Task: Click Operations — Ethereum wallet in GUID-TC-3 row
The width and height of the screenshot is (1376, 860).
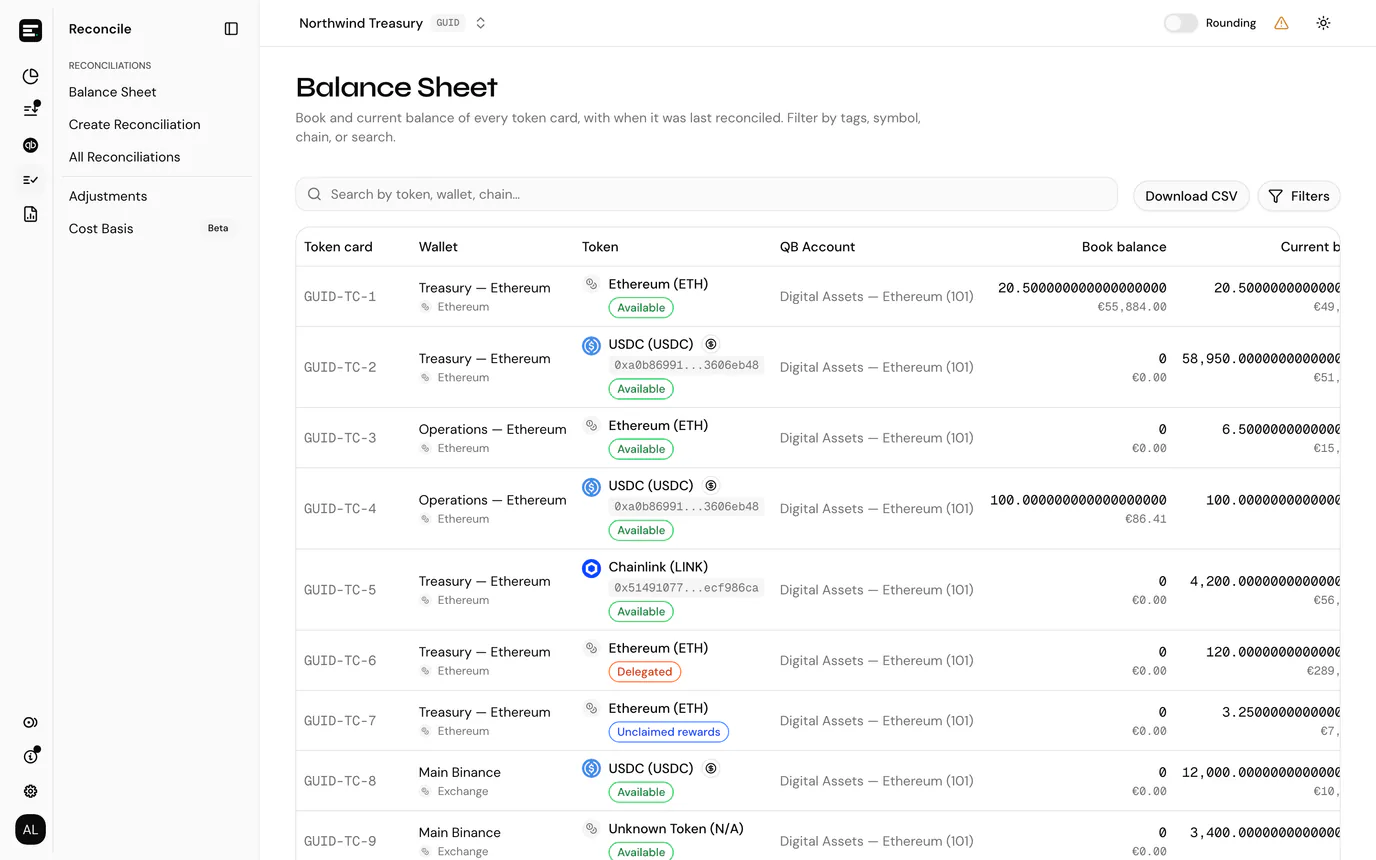Action: [x=492, y=429]
